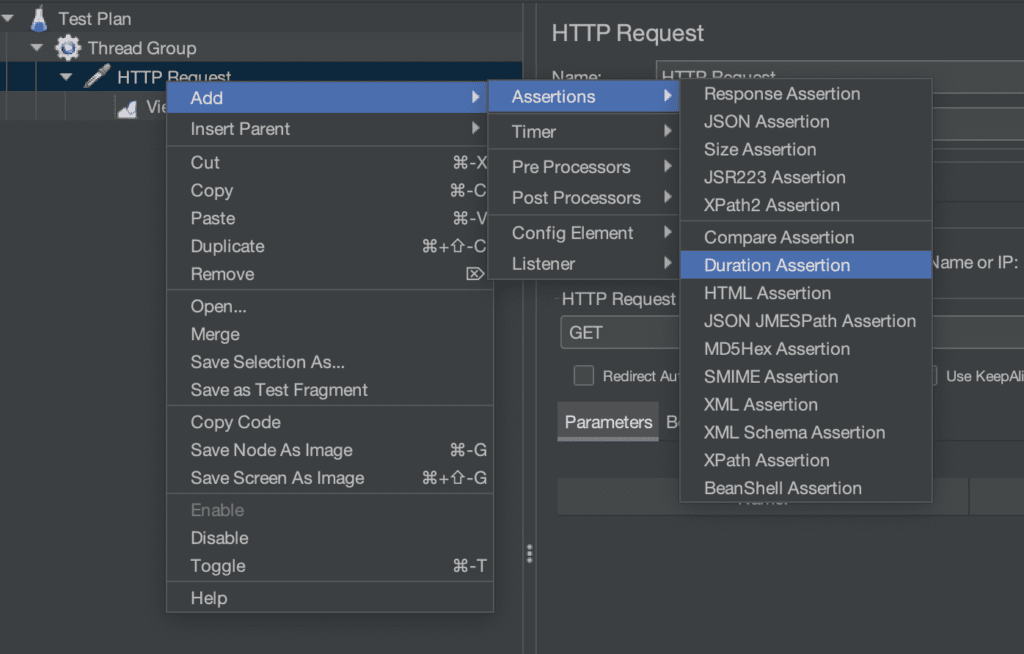Open the Add submenu
Screen dimensions: 1024x654
point(327,97)
